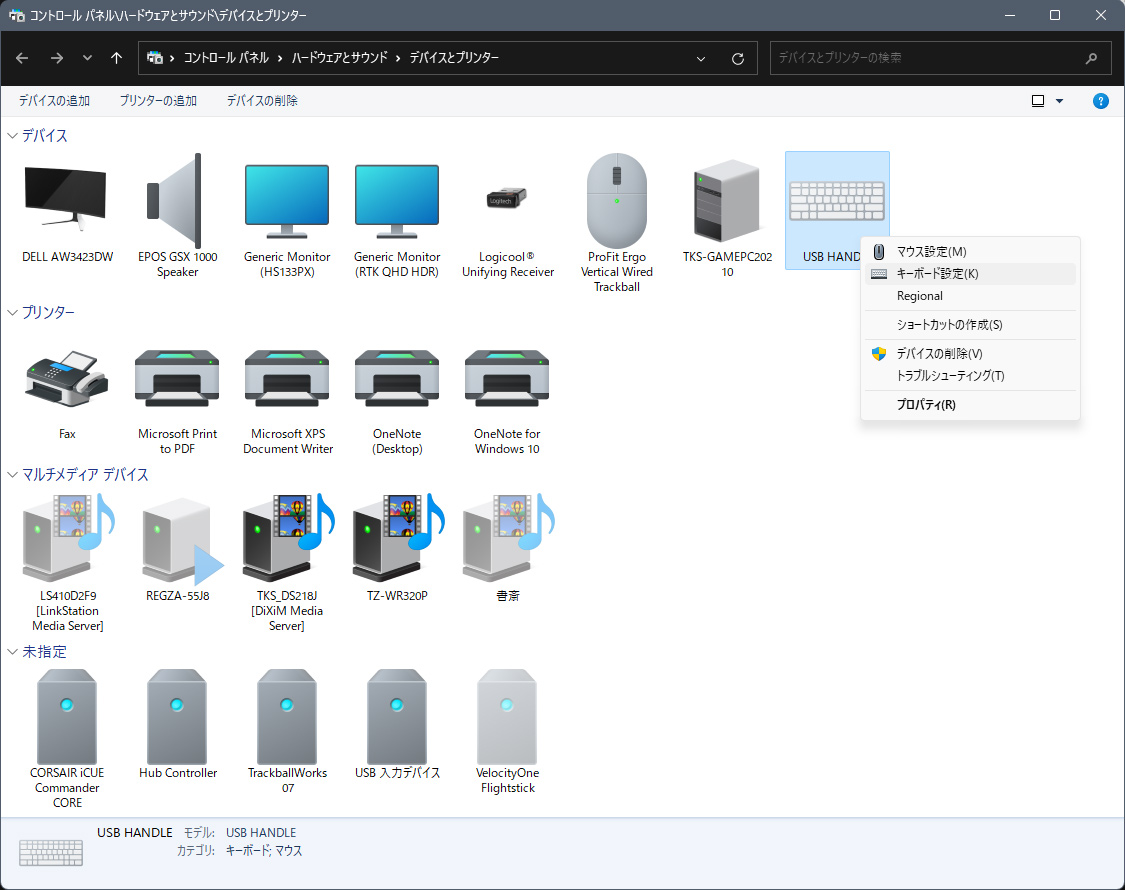Choose キーボード設定(K) from the context menu

tap(937, 274)
